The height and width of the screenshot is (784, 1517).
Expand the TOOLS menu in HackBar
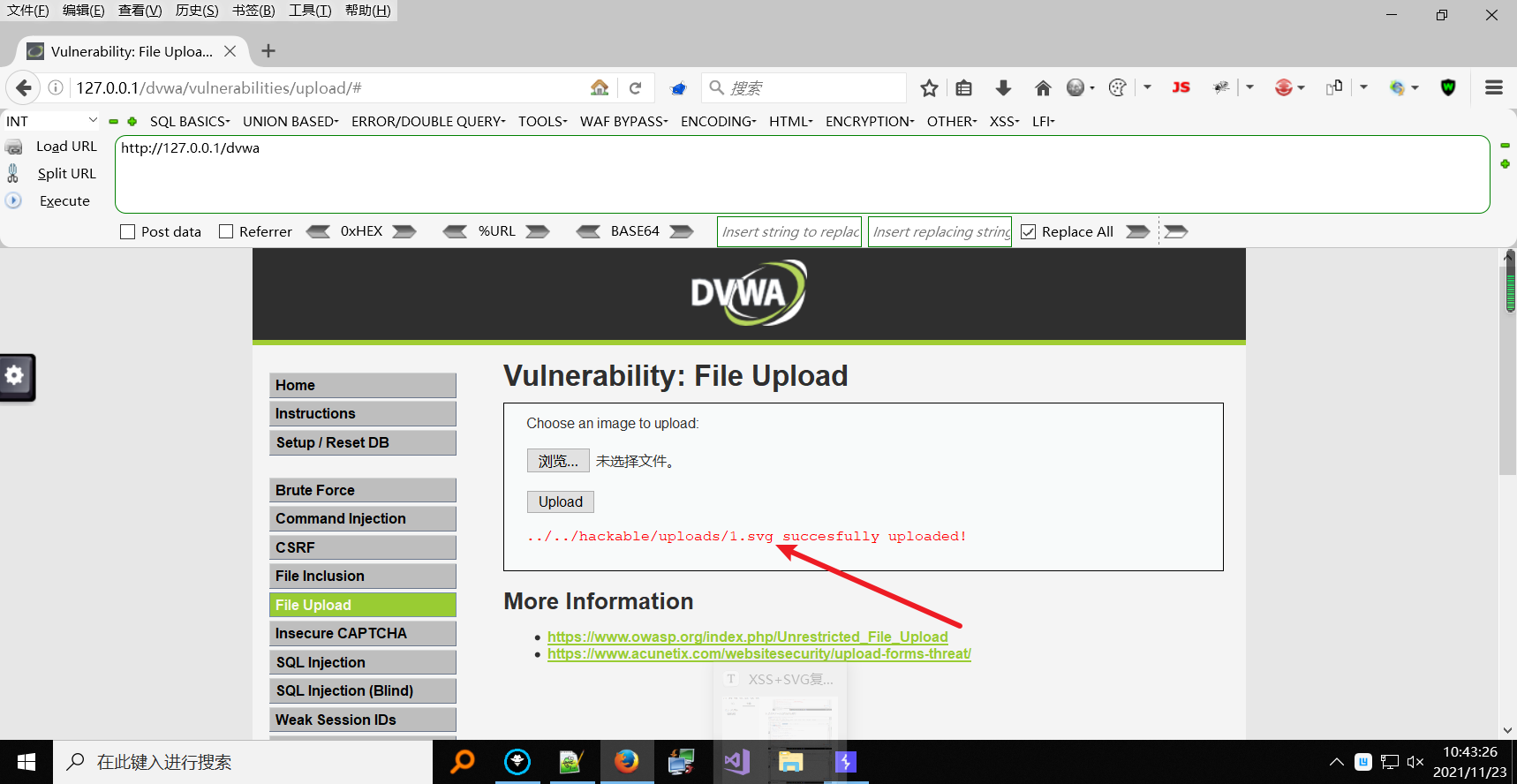[x=543, y=121]
